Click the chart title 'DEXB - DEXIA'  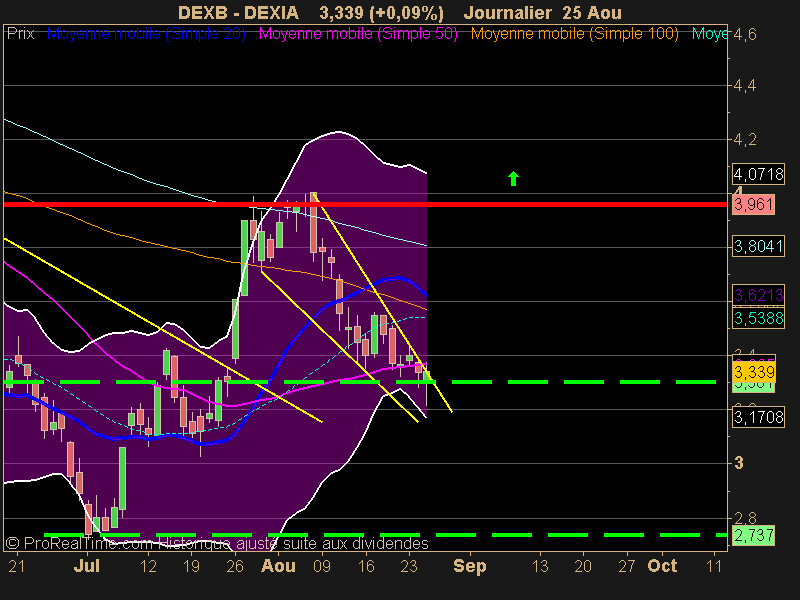(x=238, y=12)
